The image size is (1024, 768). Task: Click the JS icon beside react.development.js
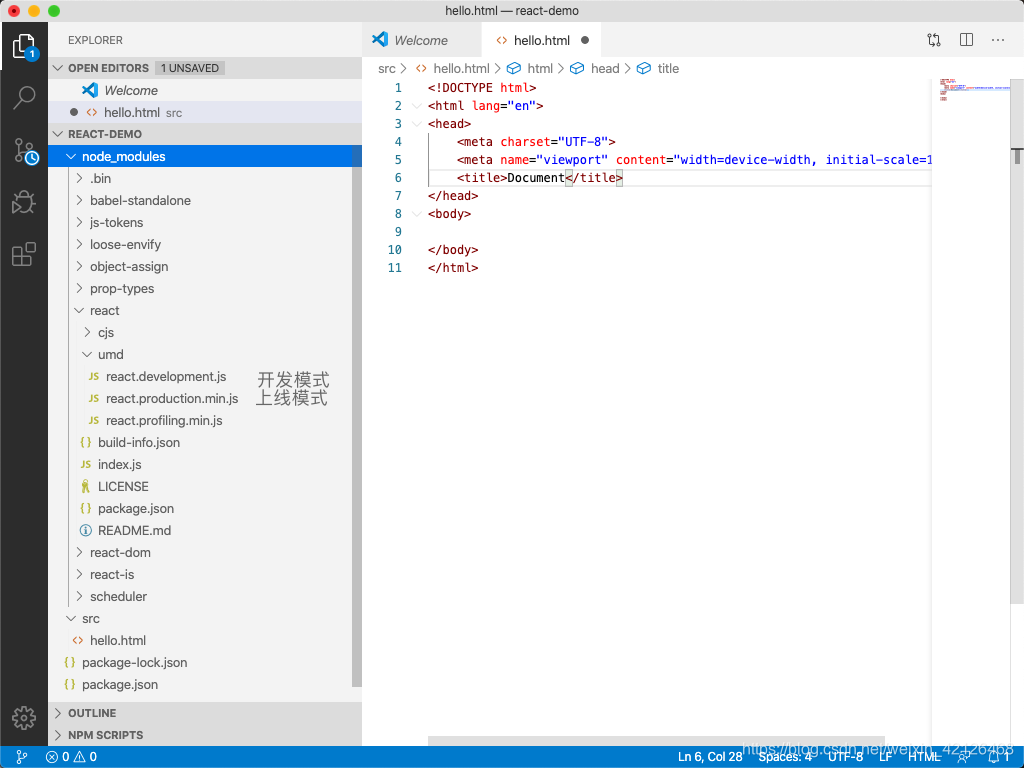click(94, 377)
